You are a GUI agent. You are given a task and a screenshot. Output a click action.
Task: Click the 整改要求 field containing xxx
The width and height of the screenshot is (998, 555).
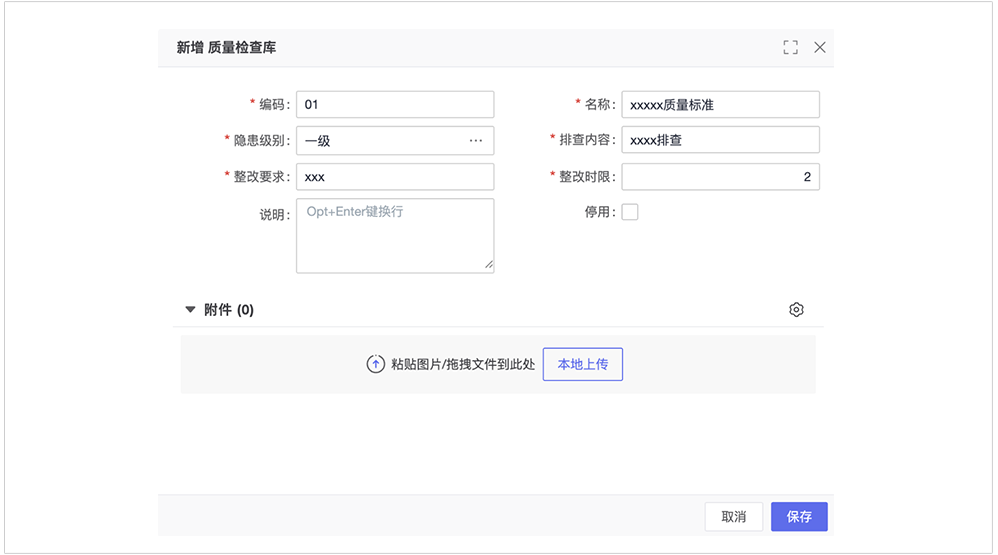(x=395, y=177)
